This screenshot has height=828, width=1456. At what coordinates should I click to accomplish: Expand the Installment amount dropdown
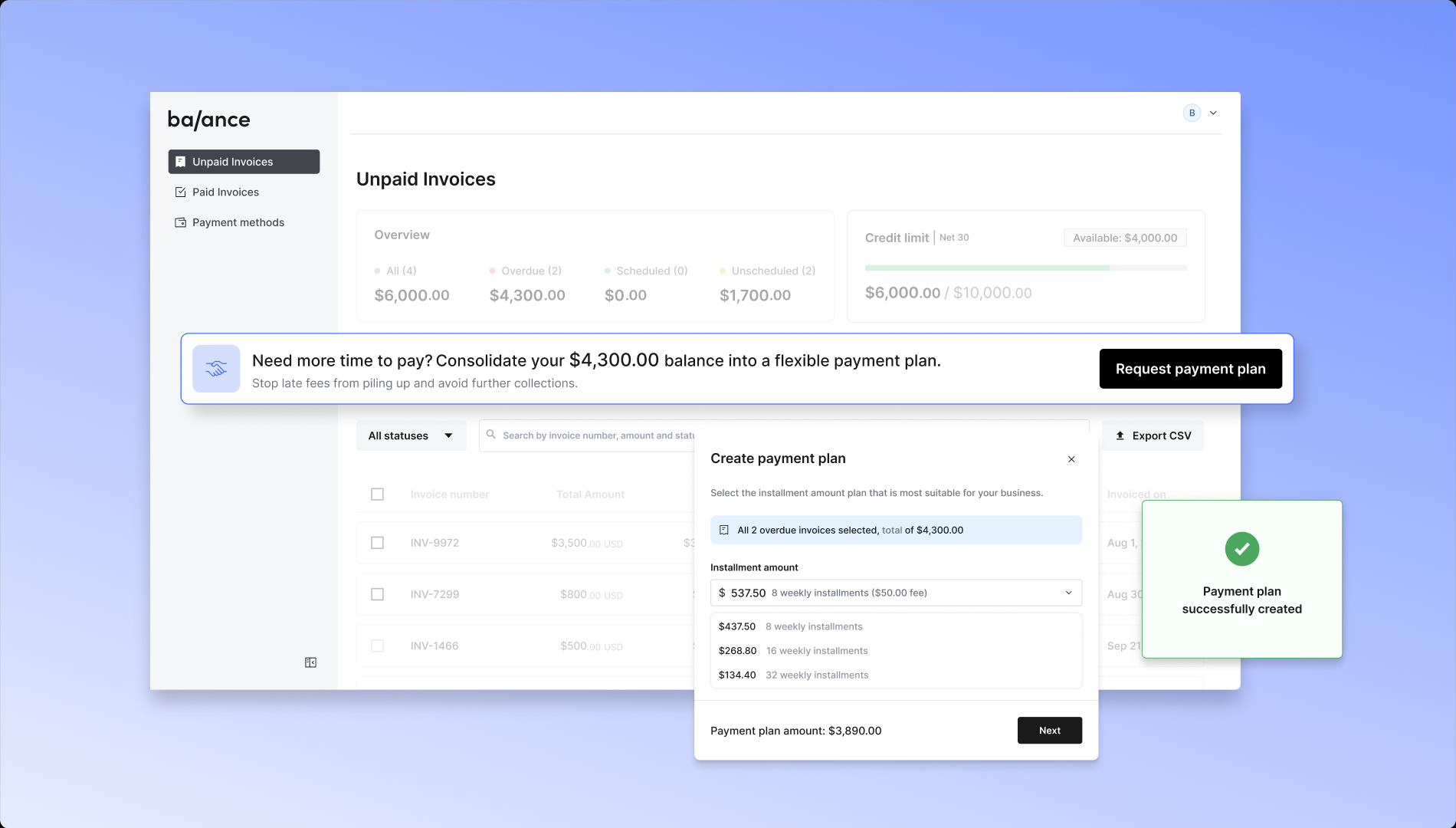click(896, 593)
